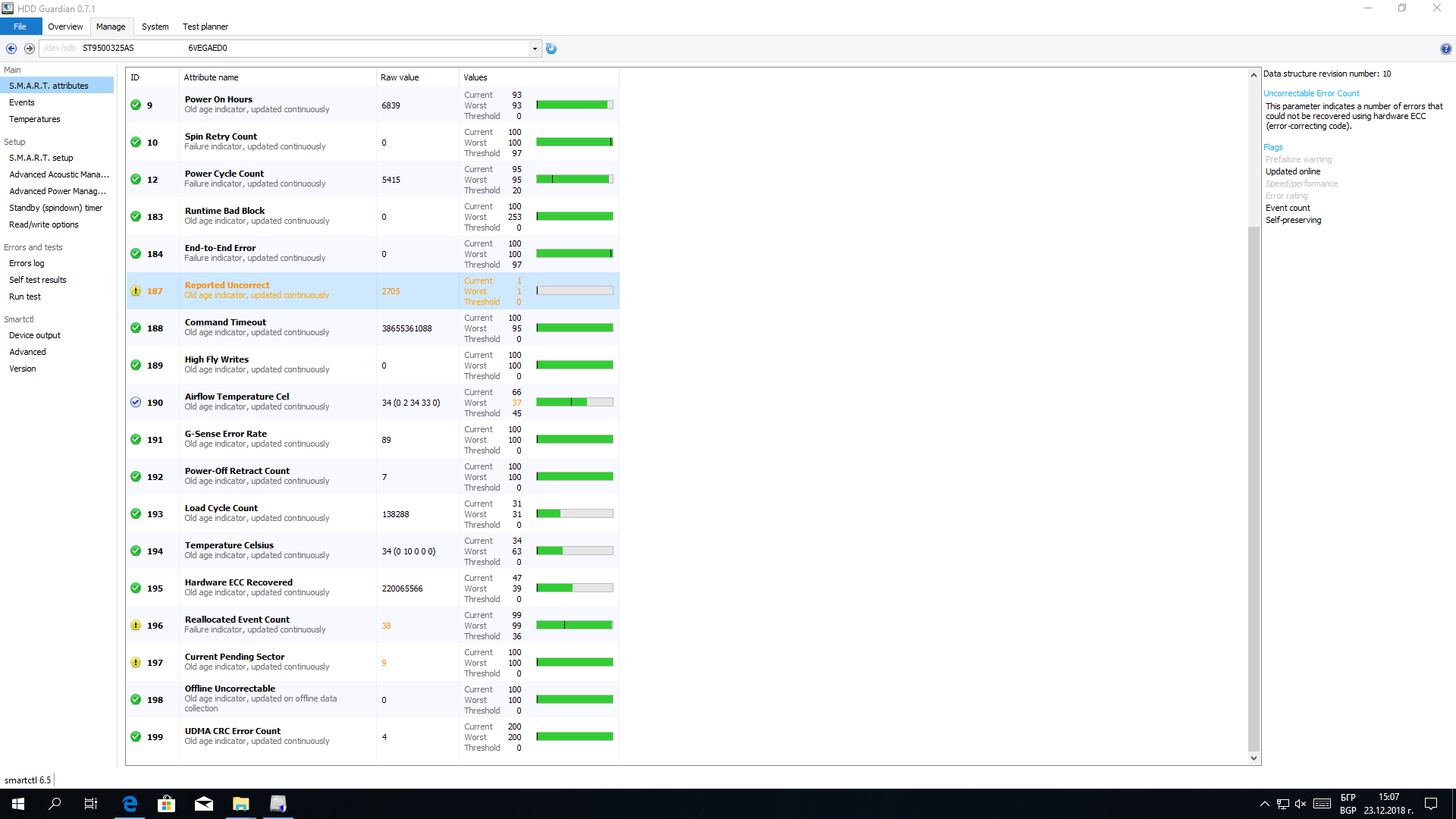Image resolution: width=1456 pixels, height=819 pixels.
Task: Click the scrollbar down arrow in attribute list
Action: click(1254, 758)
